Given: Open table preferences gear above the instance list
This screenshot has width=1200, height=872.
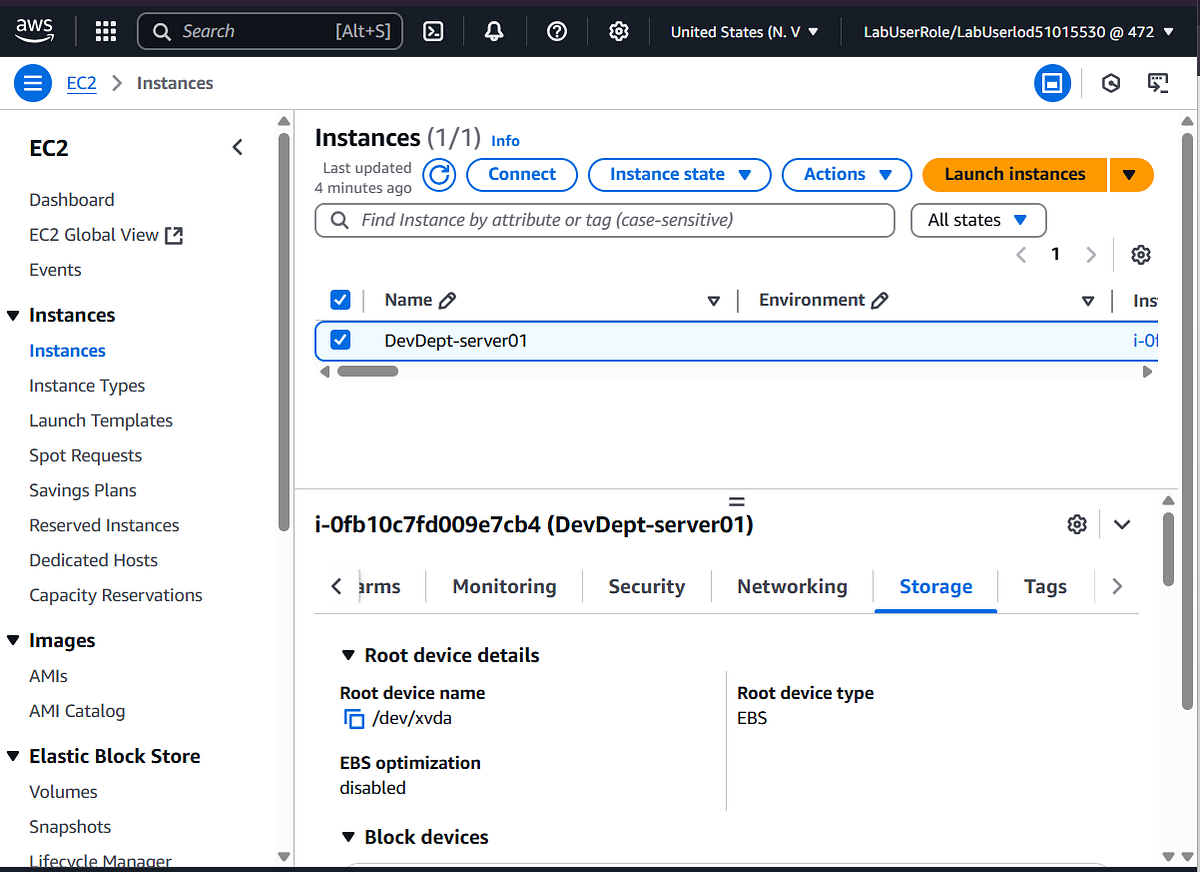Looking at the screenshot, I should click(1141, 255).
